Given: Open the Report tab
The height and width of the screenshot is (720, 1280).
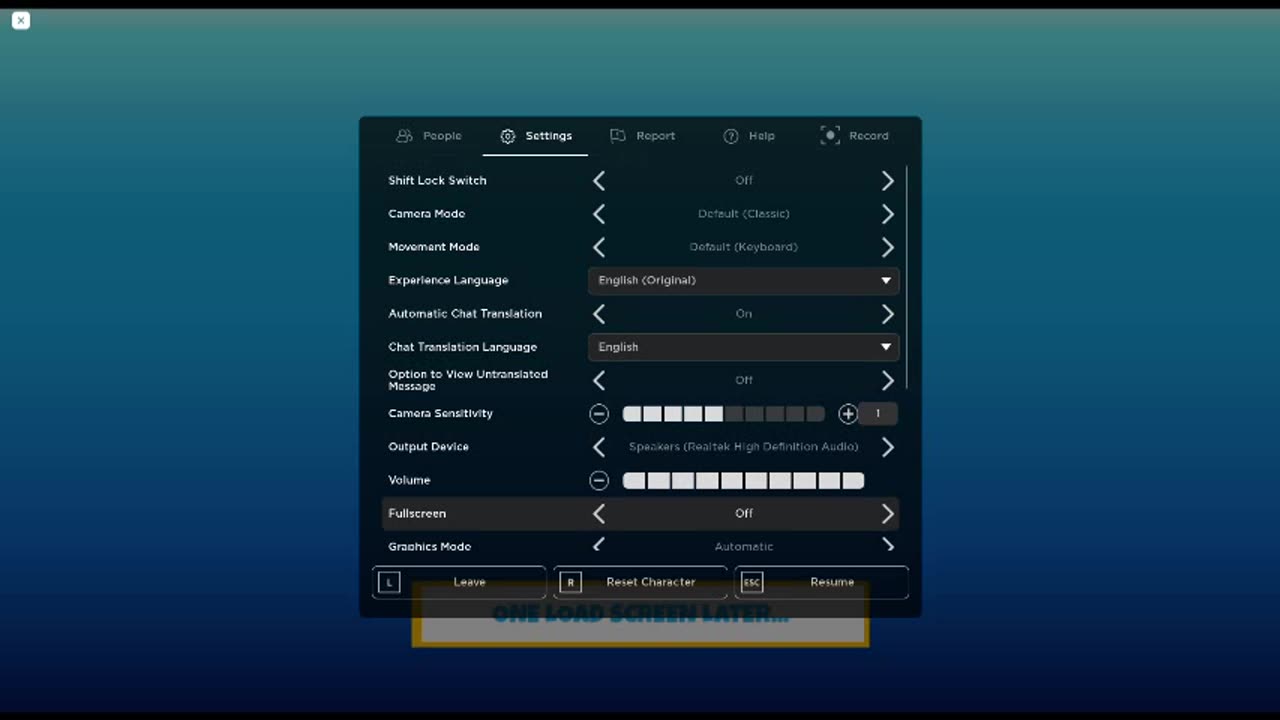Looking at the screenshot, I should 642,136.
